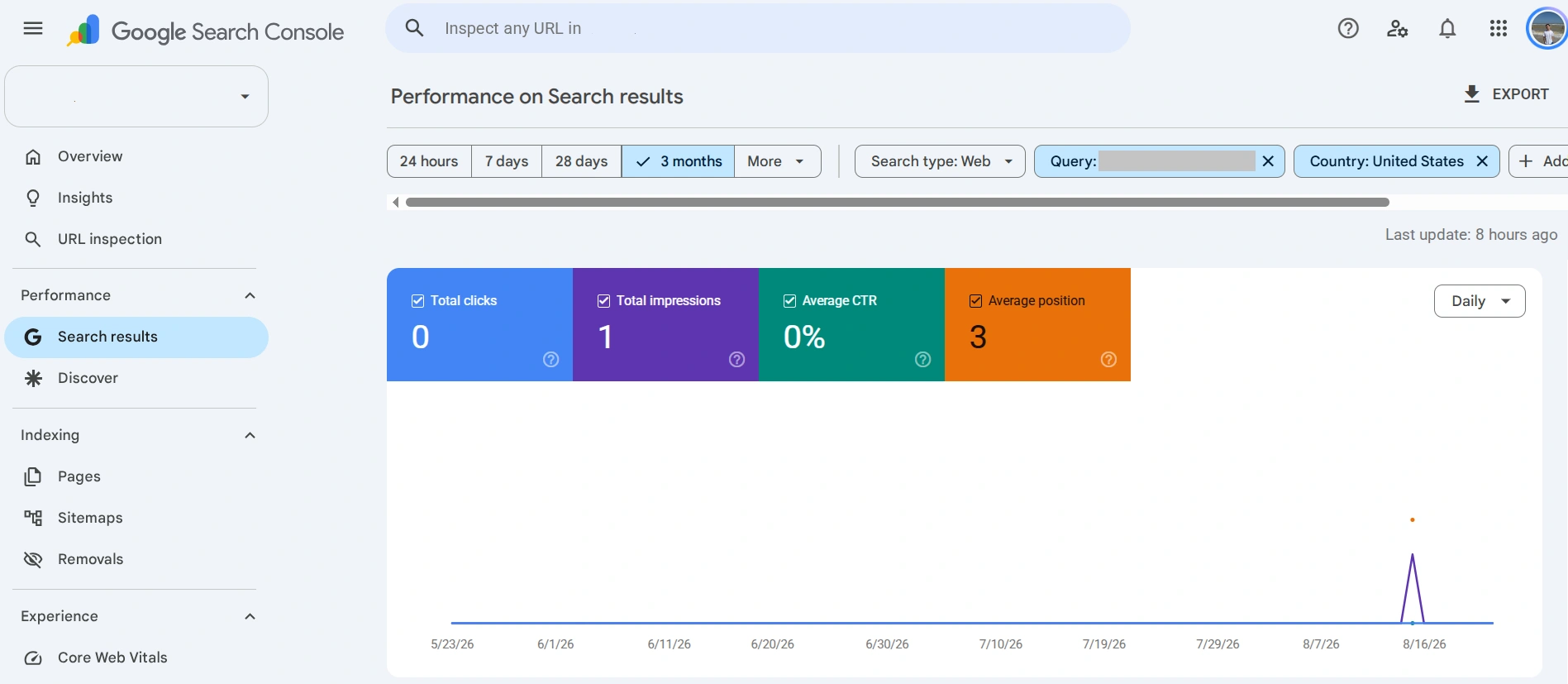Screen dimensions: 1568x684
Task: Open the Removals report
Action: (x=136, y=559)
